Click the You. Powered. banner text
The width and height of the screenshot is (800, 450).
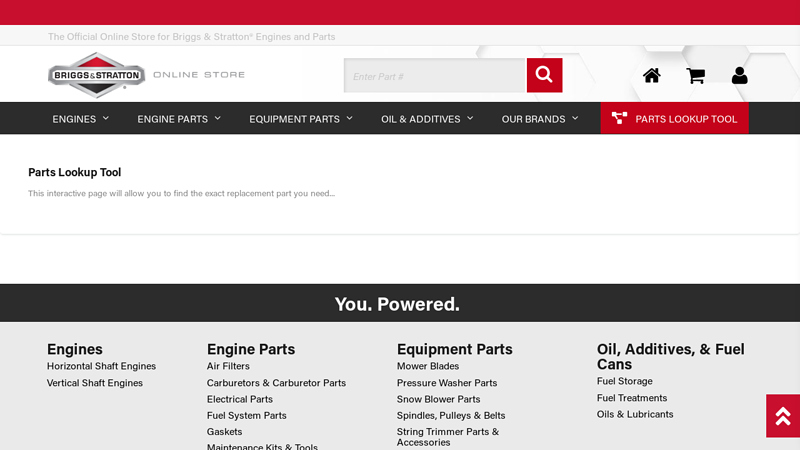[x=397, y=304]
